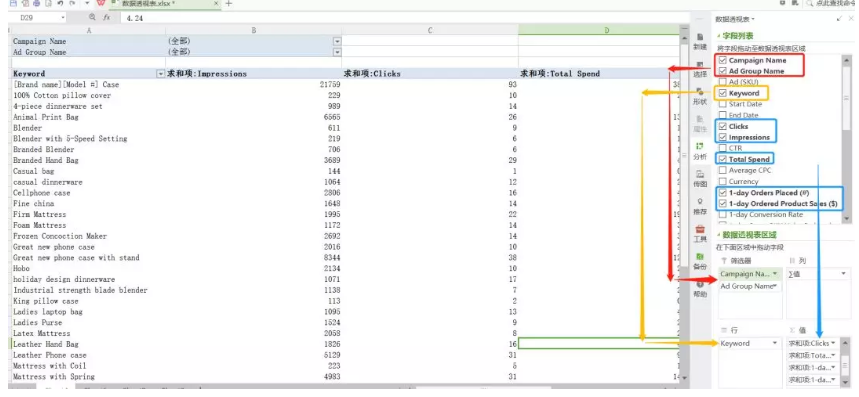This screenshot has width=859, height=397.
Task: Click the undo arrow in the top toolbar
Action: (59, 3)
